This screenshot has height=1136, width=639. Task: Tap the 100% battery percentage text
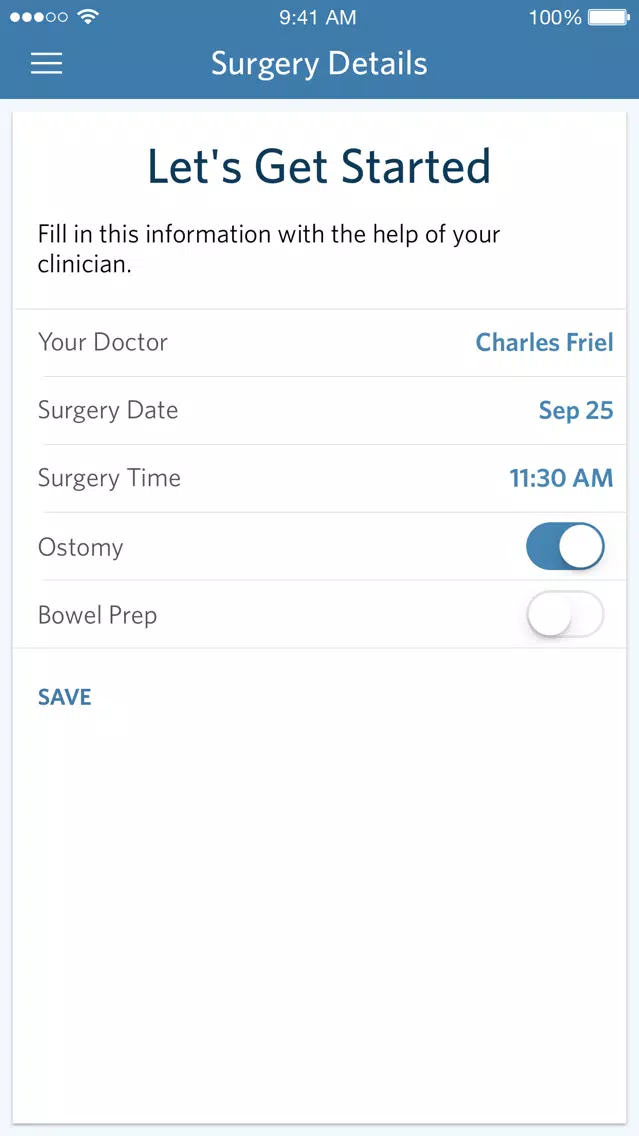[555, 17]
